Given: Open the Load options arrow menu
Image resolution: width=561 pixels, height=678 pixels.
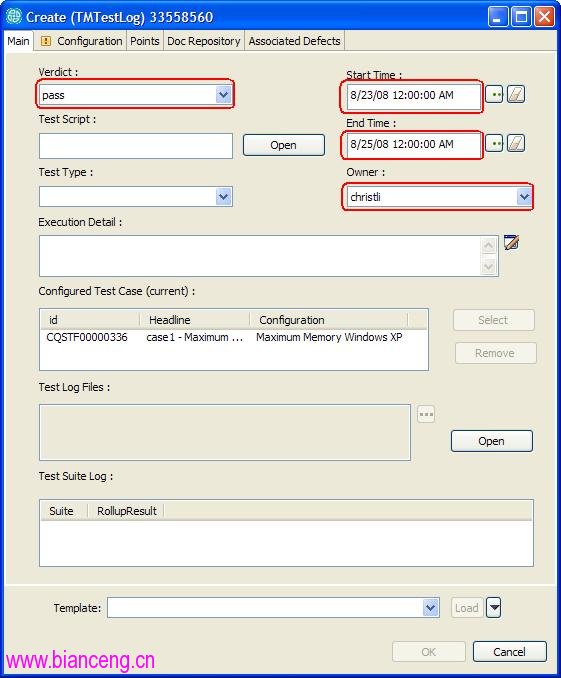Looking at the screenshot, I should (494, 608).
